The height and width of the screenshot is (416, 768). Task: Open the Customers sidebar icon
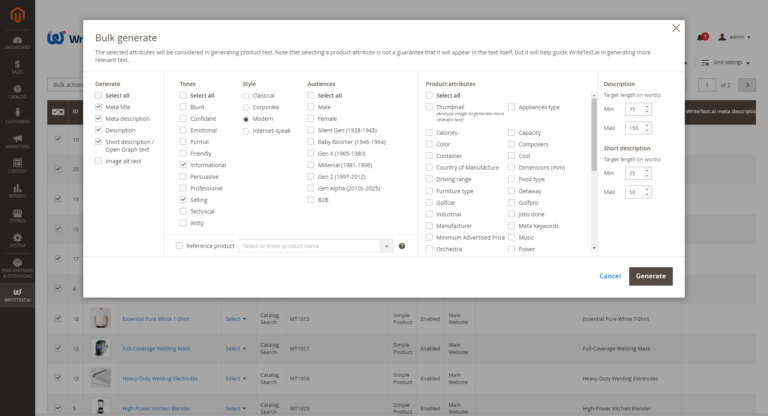click(18, 116)
